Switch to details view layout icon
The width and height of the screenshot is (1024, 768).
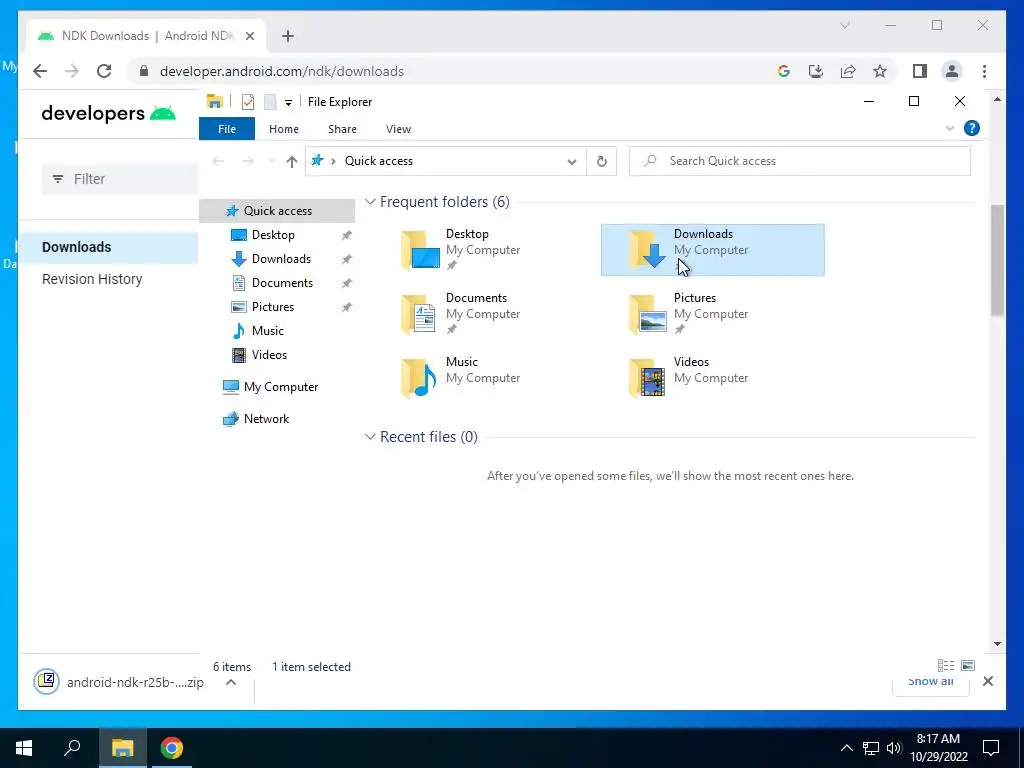[x=946, y=665]
